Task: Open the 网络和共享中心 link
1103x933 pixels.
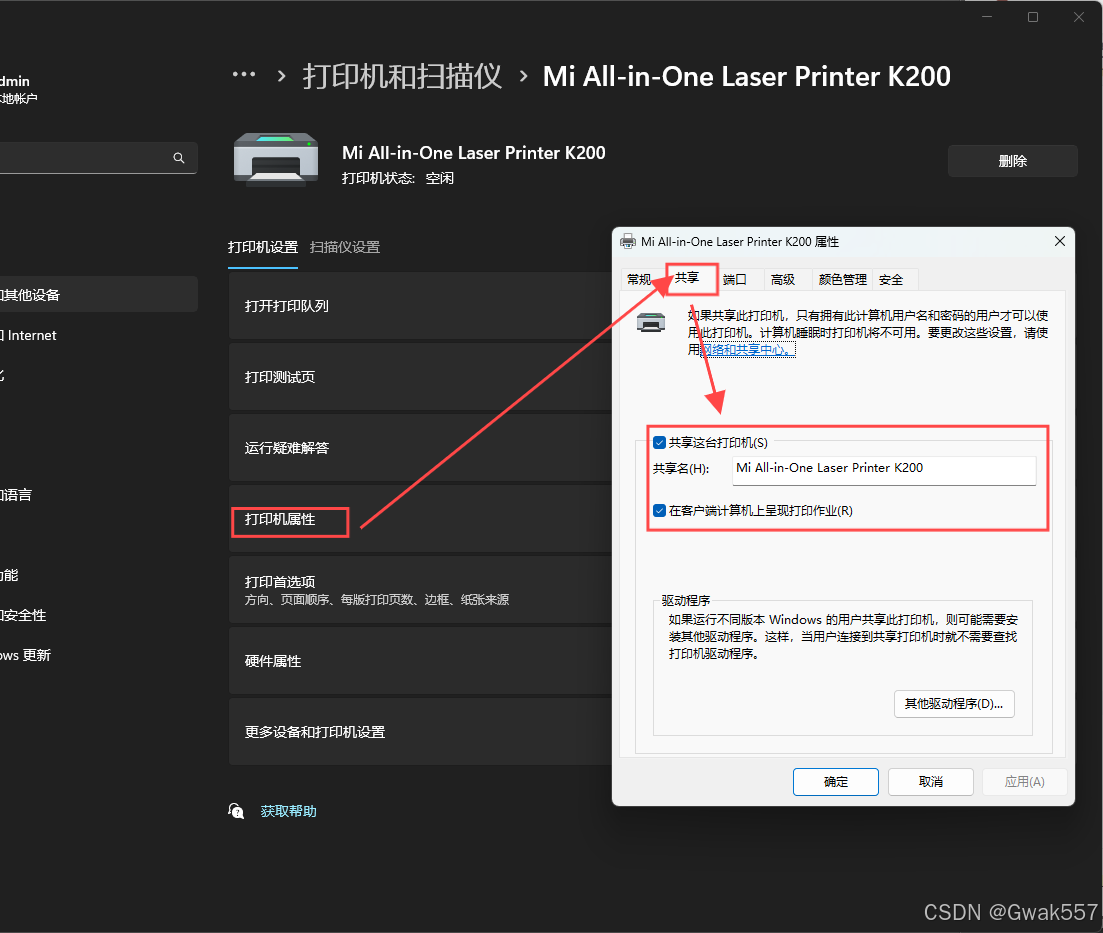Action: pos(748,350)
